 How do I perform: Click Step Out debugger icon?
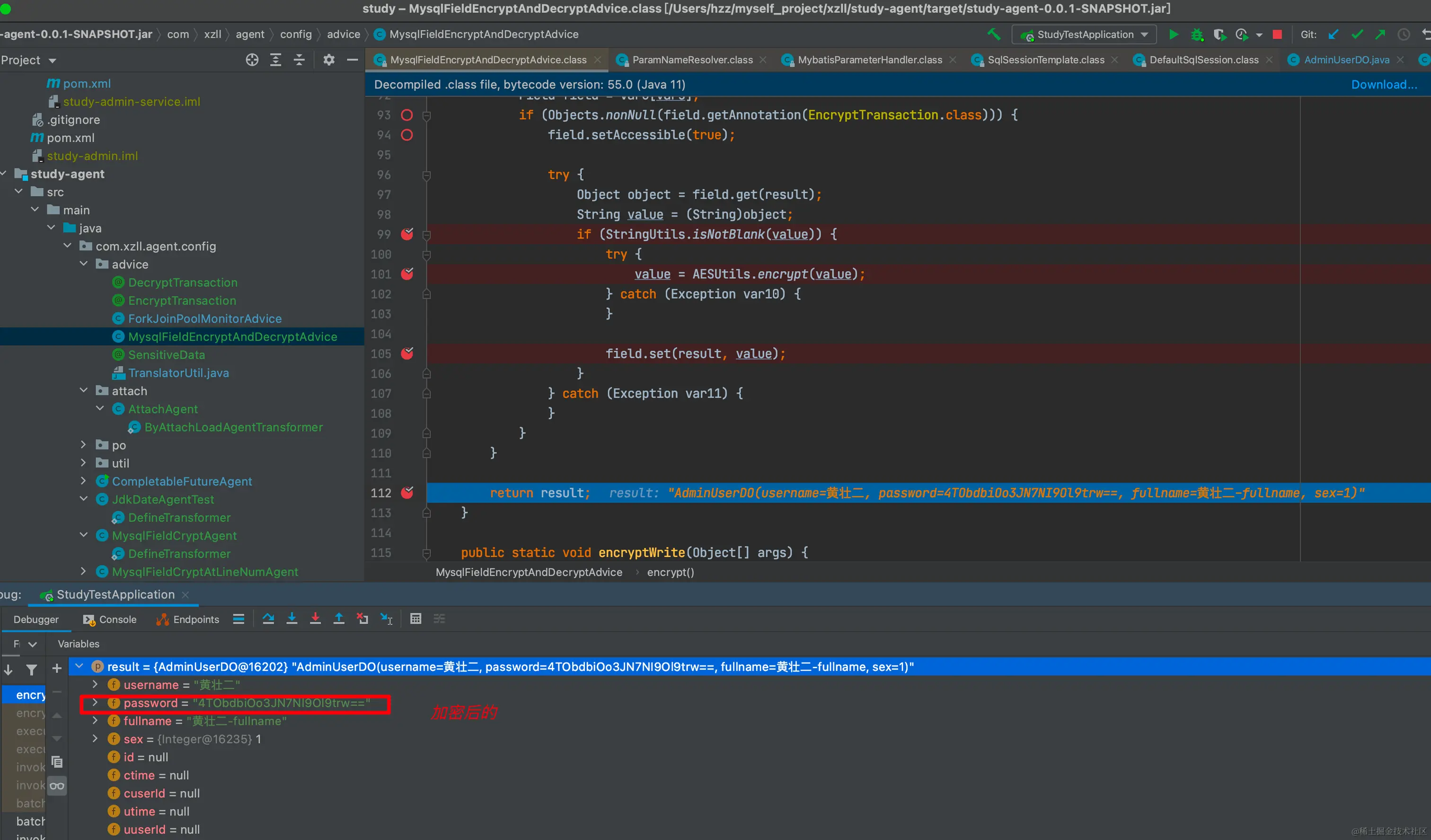pyautogui.click(x=338, y=619)
